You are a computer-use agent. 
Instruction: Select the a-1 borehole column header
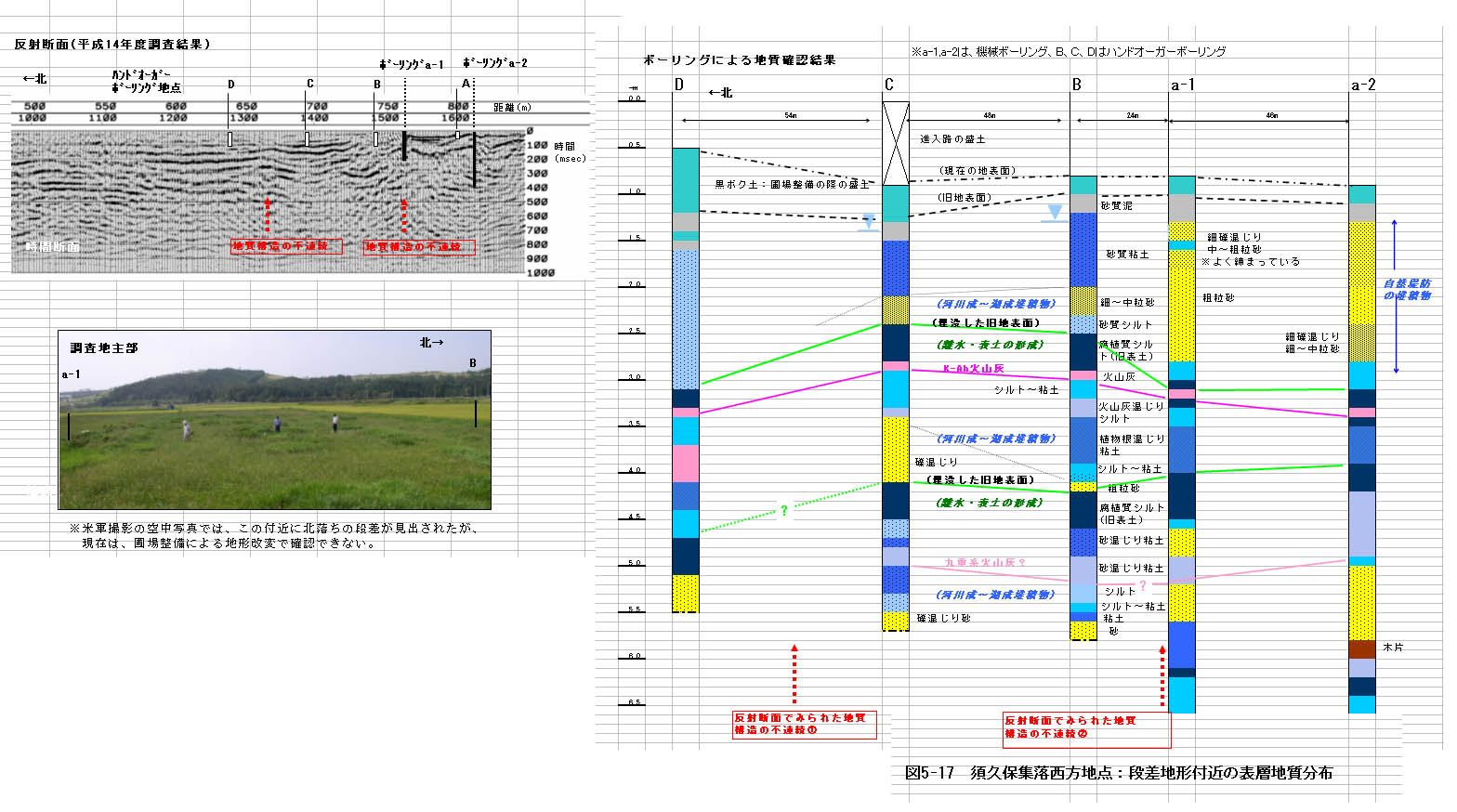coord(1182,85)
